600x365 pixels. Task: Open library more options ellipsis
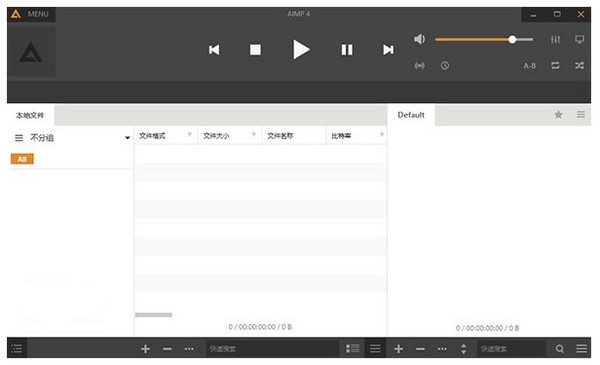point(189,349)
